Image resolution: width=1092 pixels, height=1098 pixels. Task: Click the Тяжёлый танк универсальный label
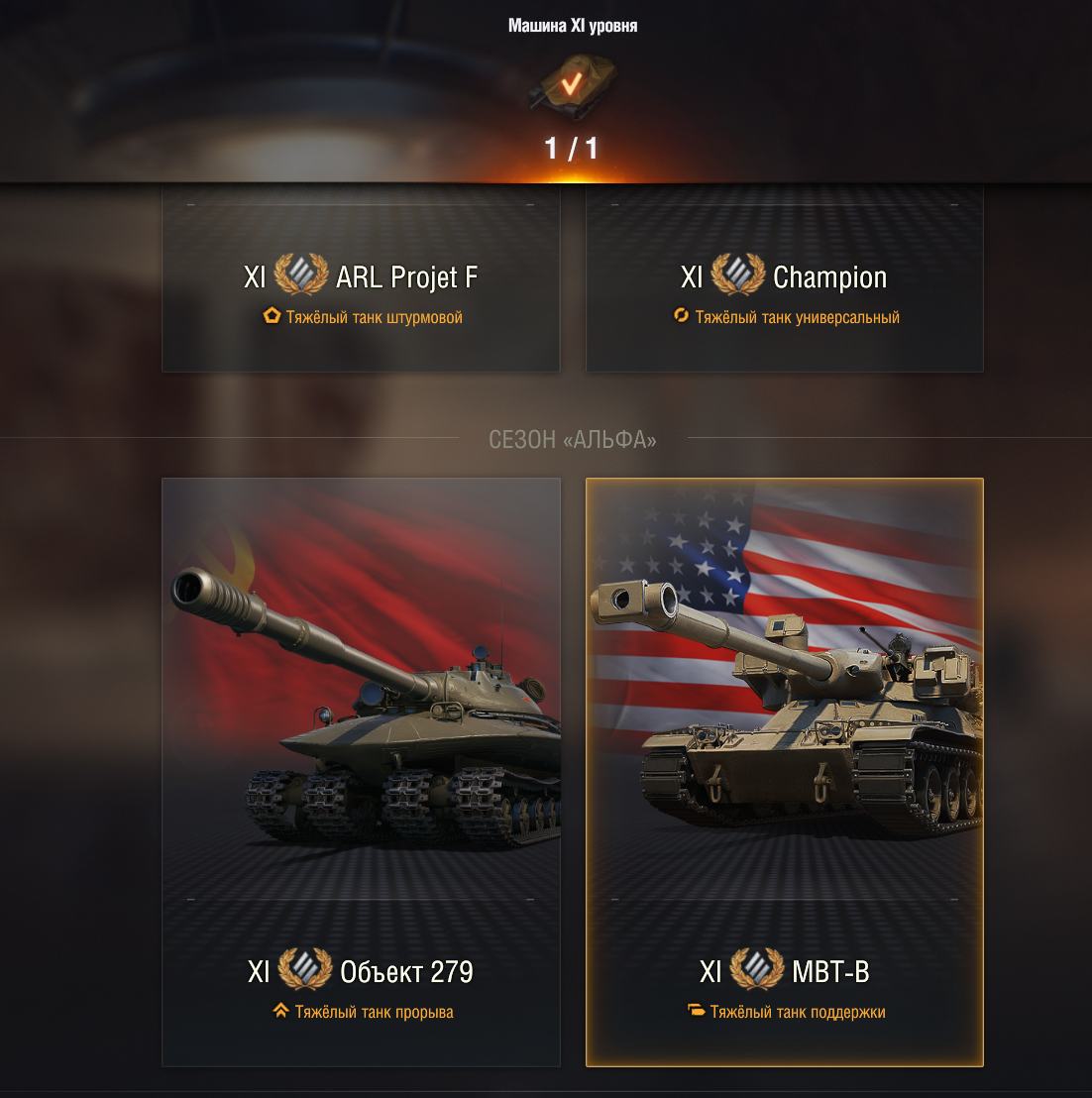(x=798, y=317)
